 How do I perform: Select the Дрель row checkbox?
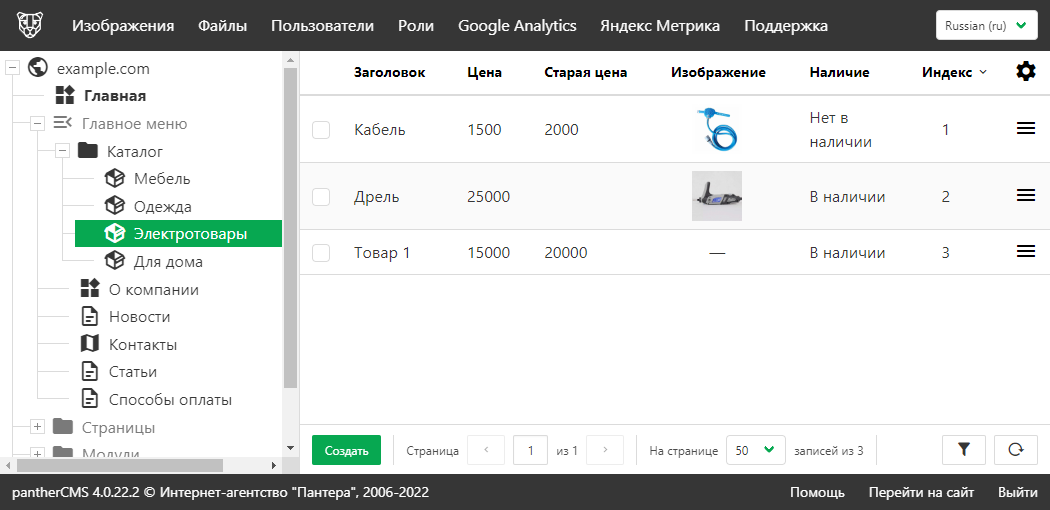[321, 197]
